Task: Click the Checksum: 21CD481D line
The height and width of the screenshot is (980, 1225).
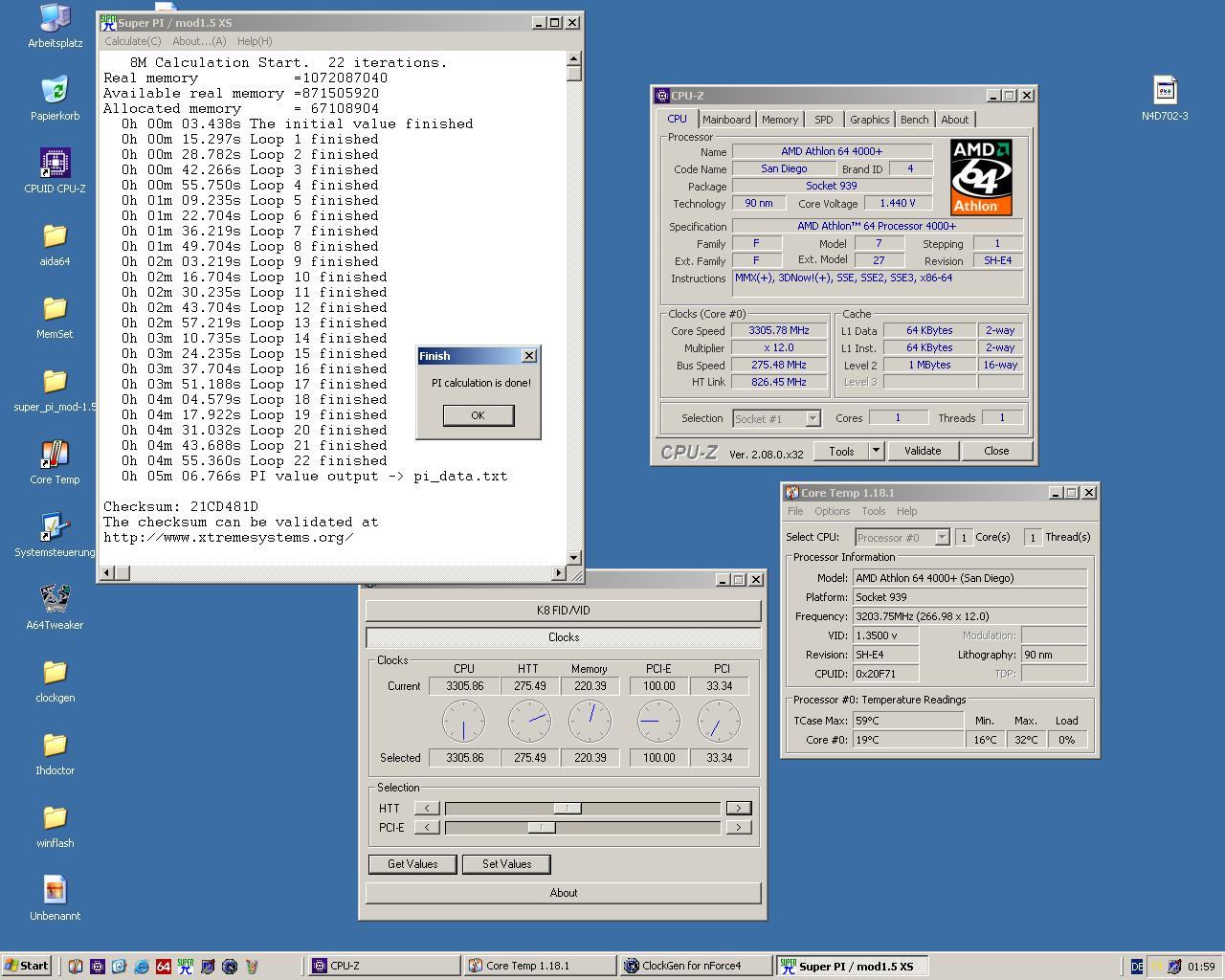Action: (181, 507)
